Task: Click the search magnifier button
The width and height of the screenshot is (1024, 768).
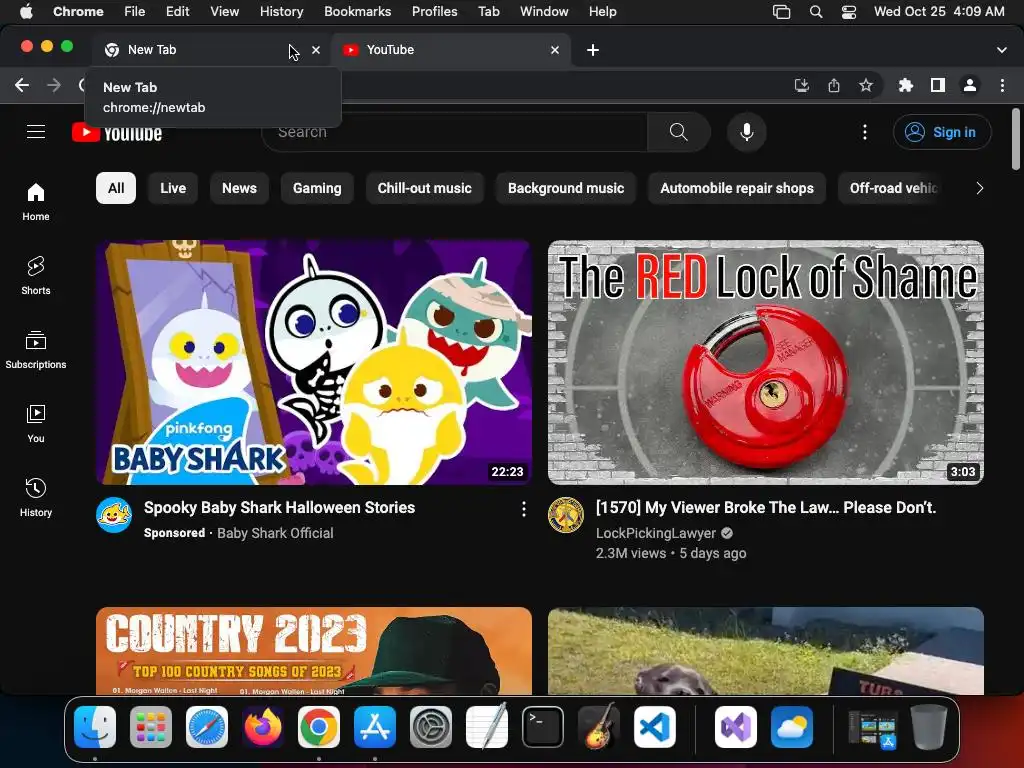Action: [x=679, y=132]
